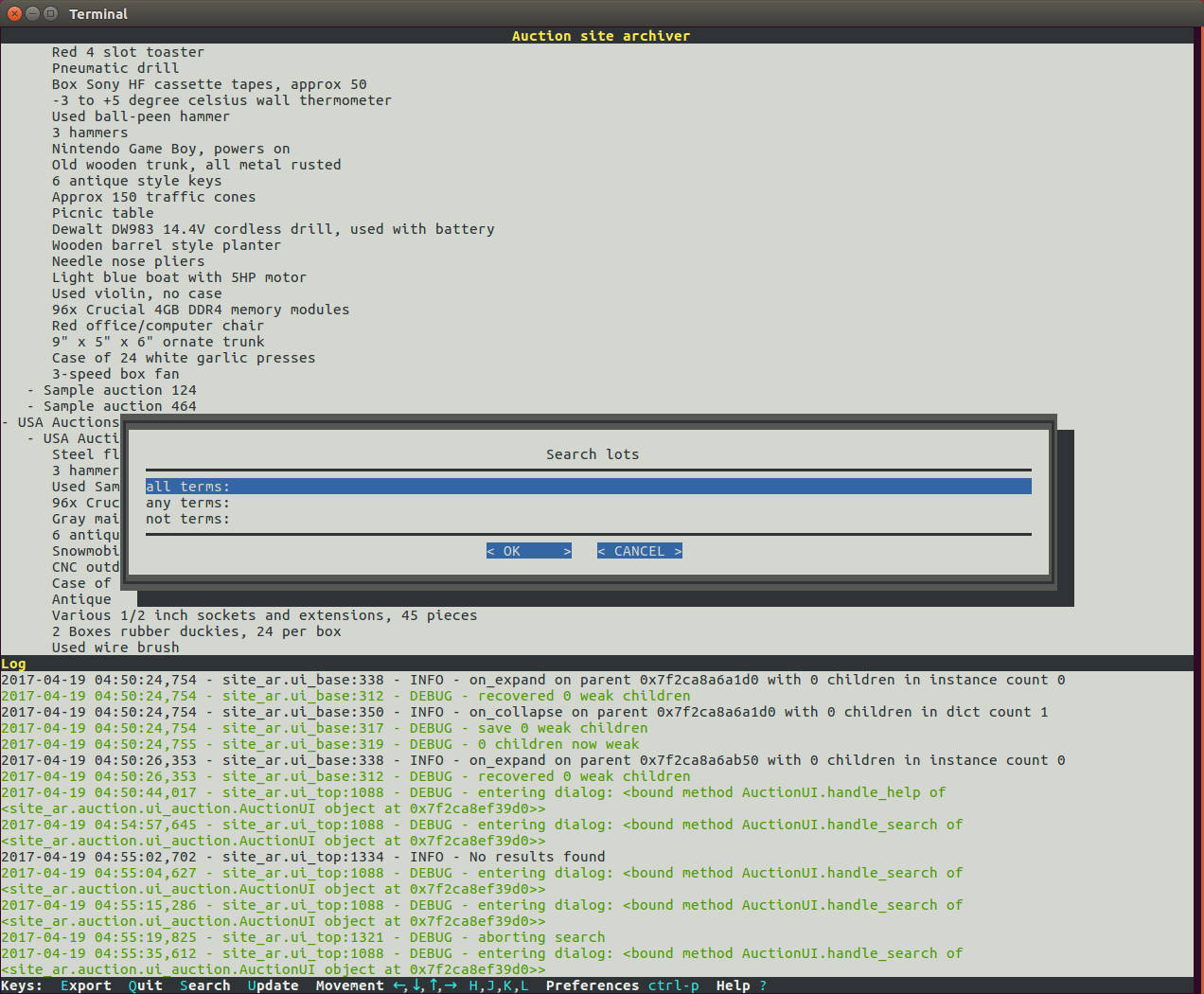The image size is (1204, 994).
Task: Click the 'Search lots' dialog title
Action: point(593,454)
